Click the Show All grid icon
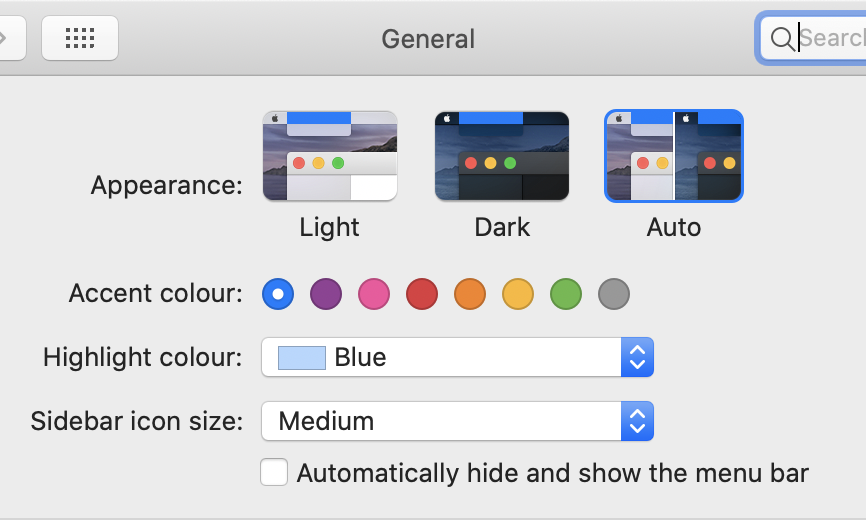 [80, 39]
